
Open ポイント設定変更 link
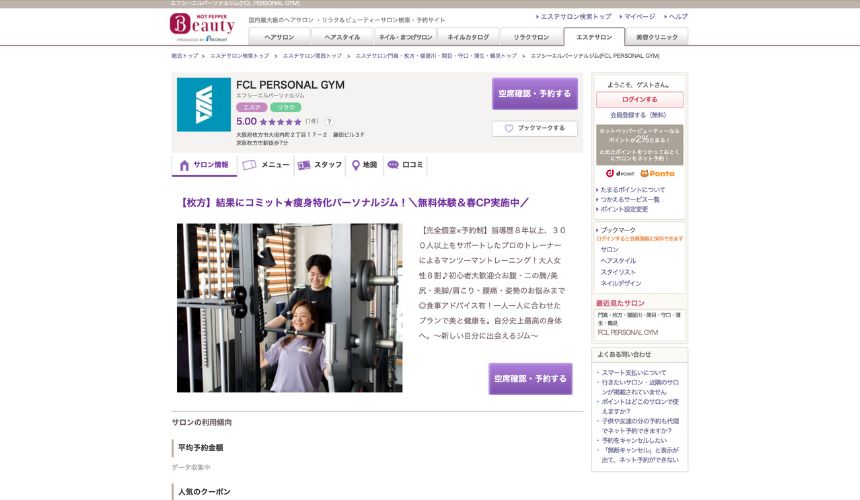click(624, 209)
